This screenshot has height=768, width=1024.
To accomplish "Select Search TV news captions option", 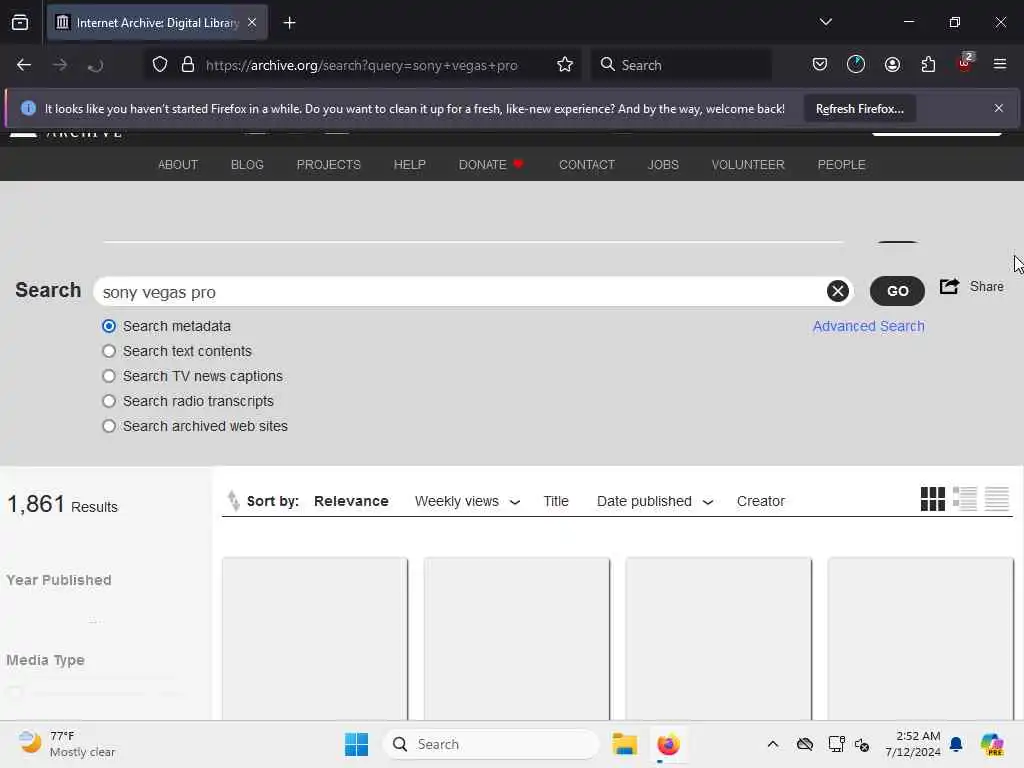I will point(109,376).
